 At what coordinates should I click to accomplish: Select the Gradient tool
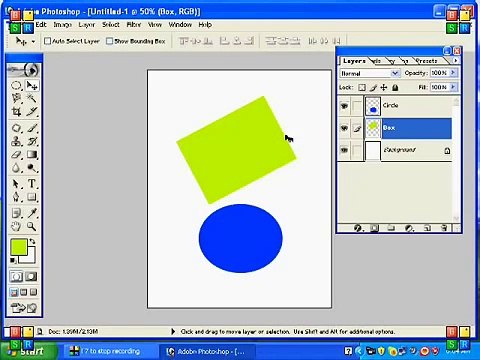tap(32, 155)
